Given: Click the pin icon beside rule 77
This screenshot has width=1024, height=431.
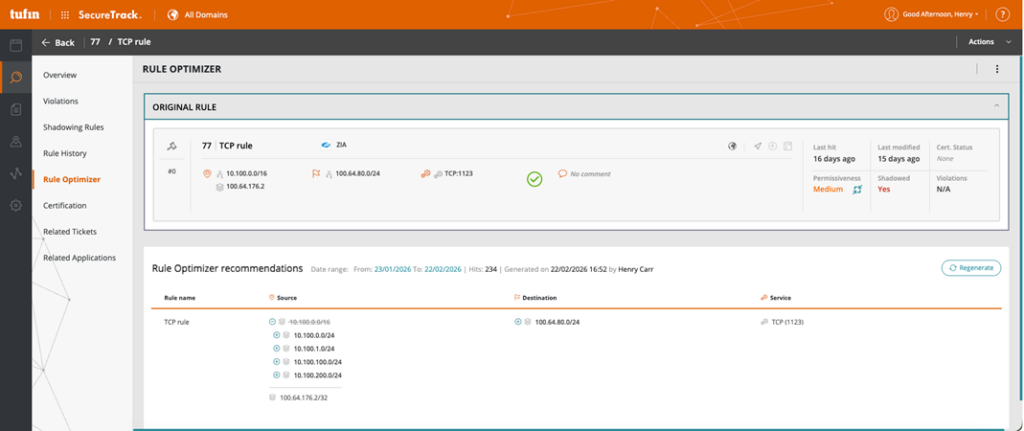Looking at the screenshot, I should click(x=171, y=146).
